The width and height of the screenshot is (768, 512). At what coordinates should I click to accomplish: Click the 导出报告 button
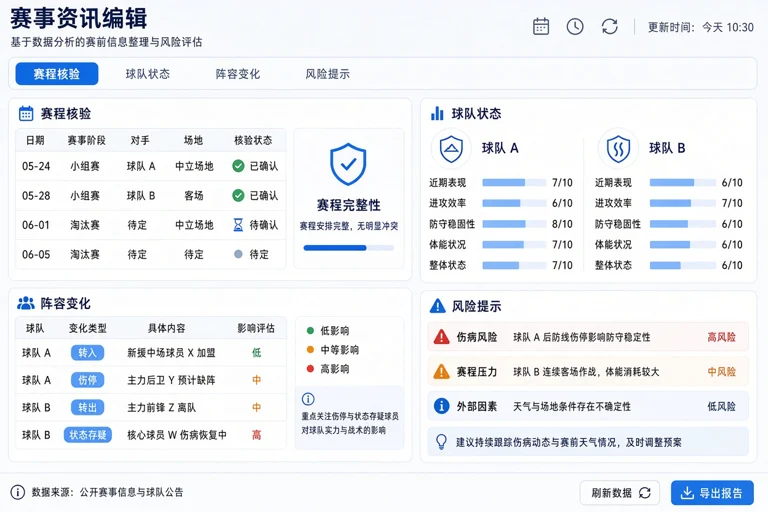tap(712, 493)
